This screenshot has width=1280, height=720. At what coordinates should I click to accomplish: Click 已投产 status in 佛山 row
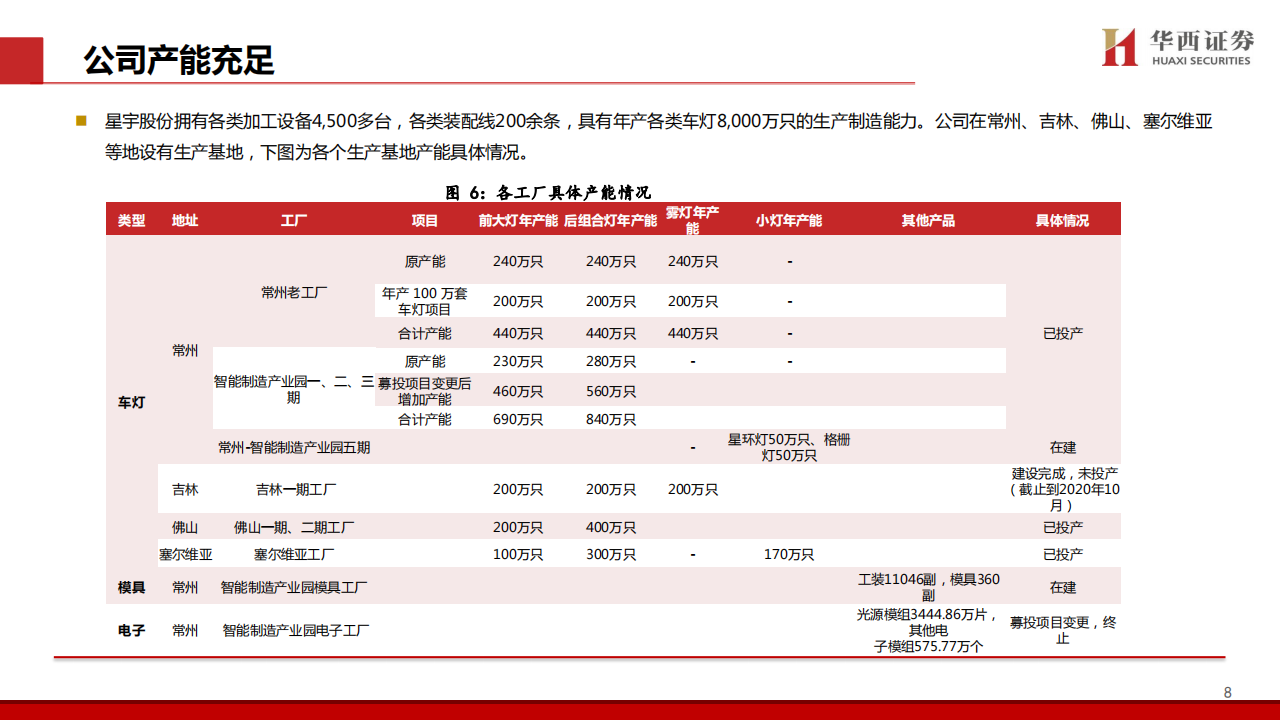pos(1063,527)
